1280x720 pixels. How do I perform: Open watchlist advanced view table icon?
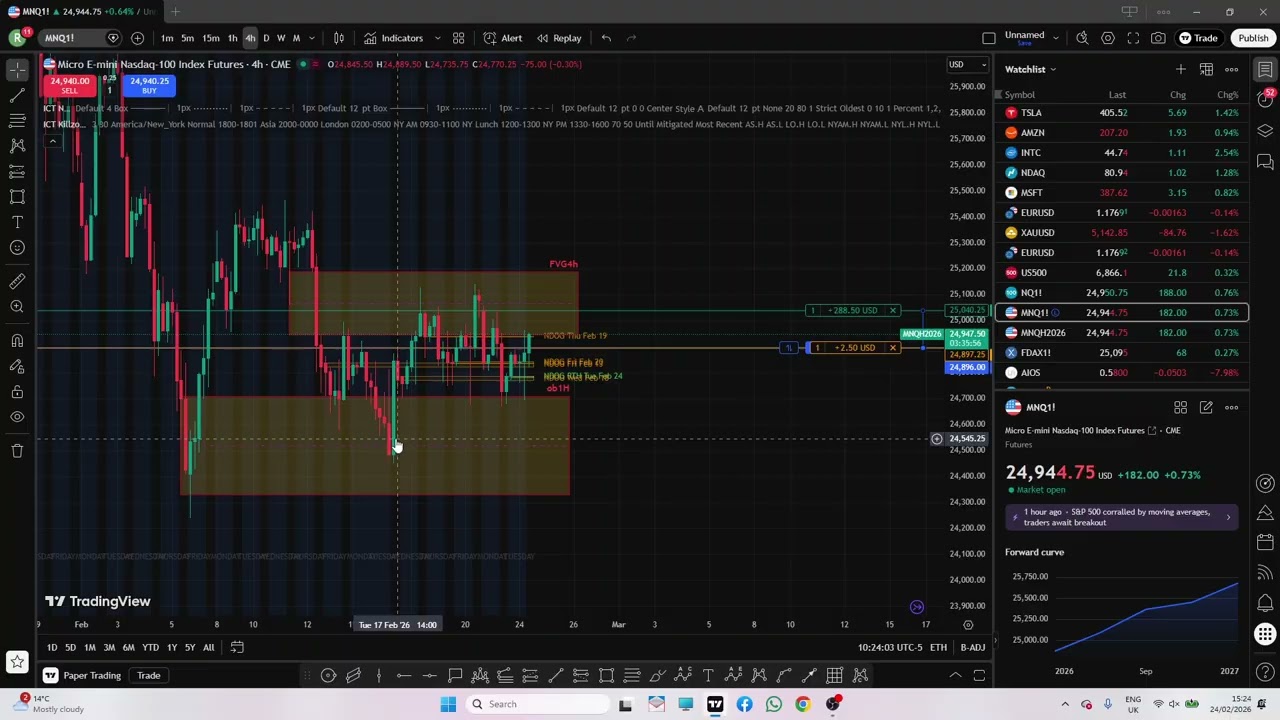(1206, 69)
